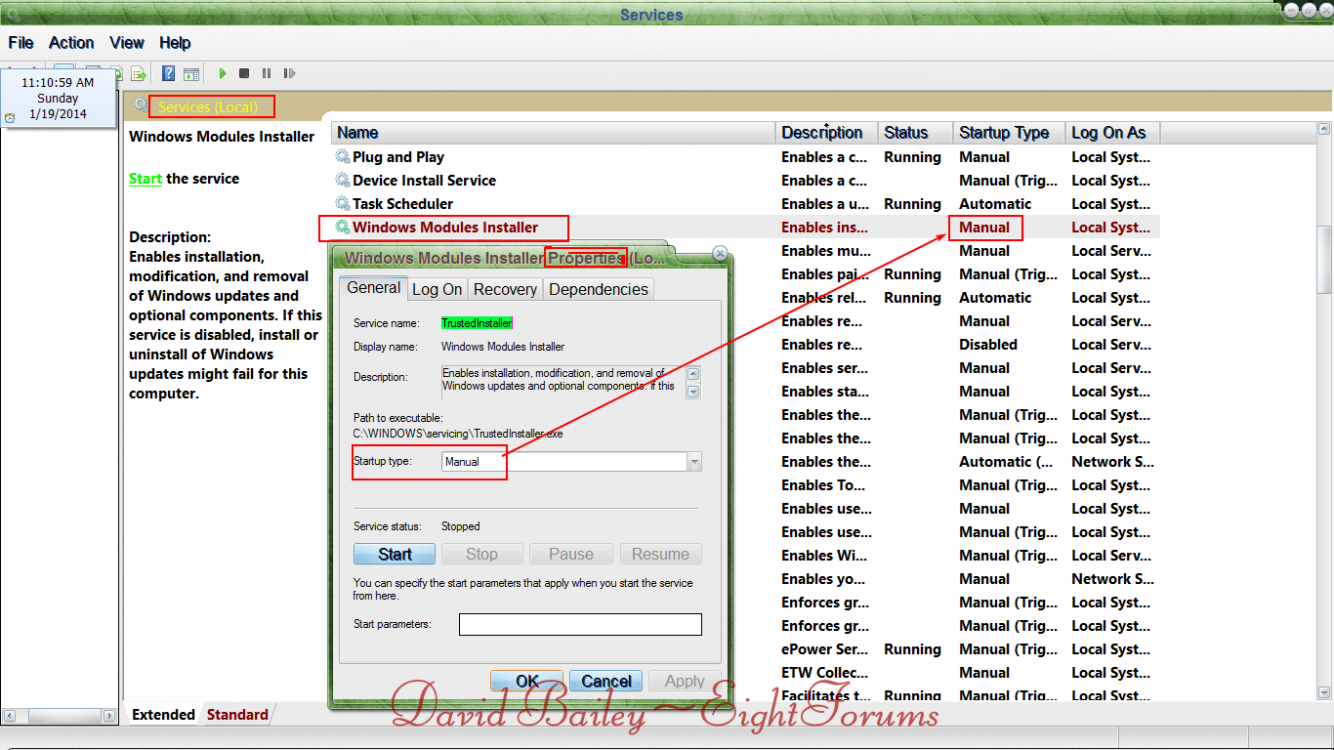Click the Restart Service toolbar icon

(289, 73)
